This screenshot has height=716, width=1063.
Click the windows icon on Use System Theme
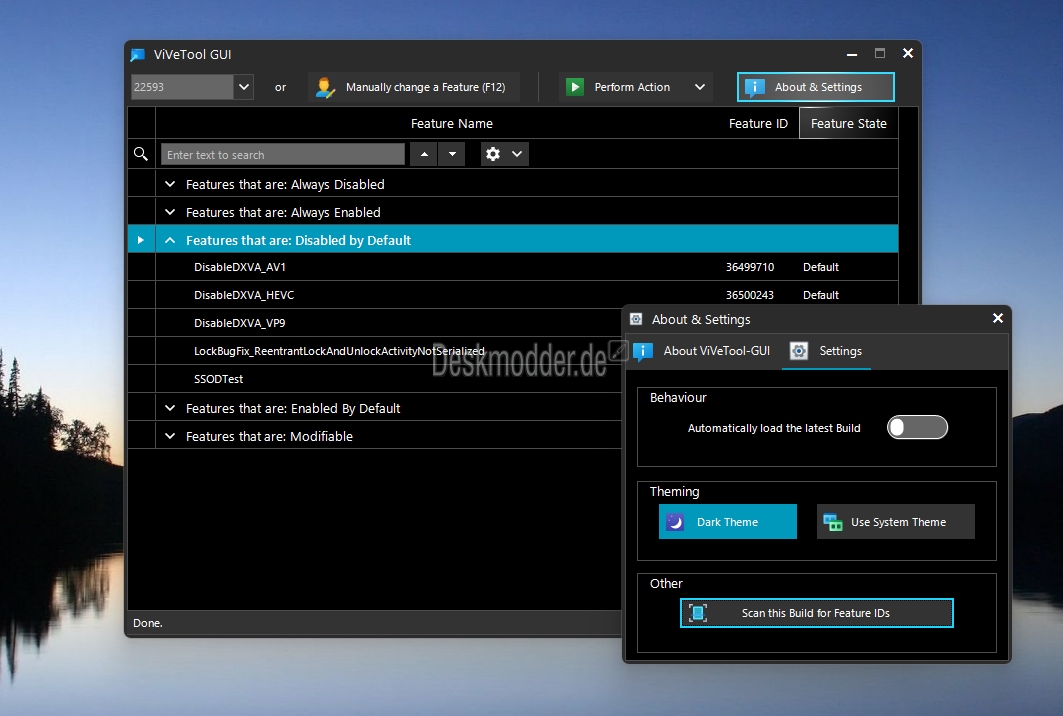833,522
